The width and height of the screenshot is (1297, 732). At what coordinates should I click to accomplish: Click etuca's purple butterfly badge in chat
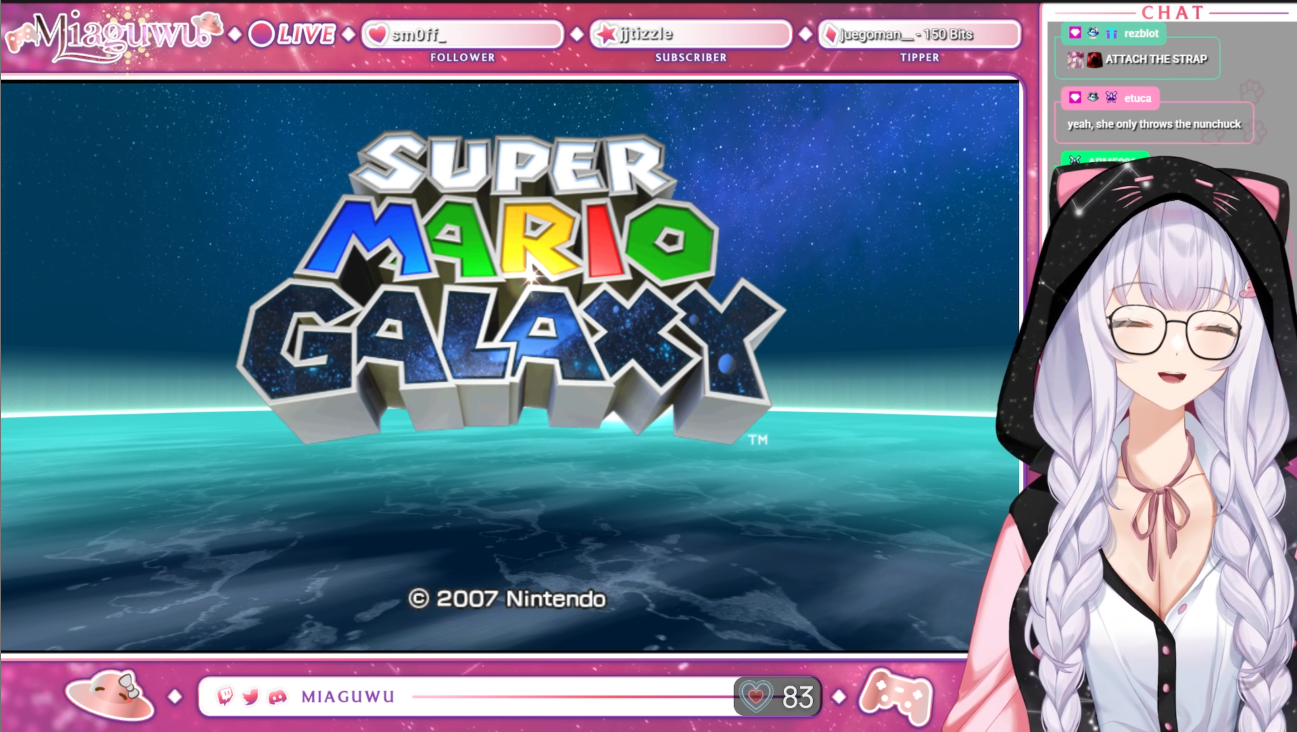coord(1111,98)
